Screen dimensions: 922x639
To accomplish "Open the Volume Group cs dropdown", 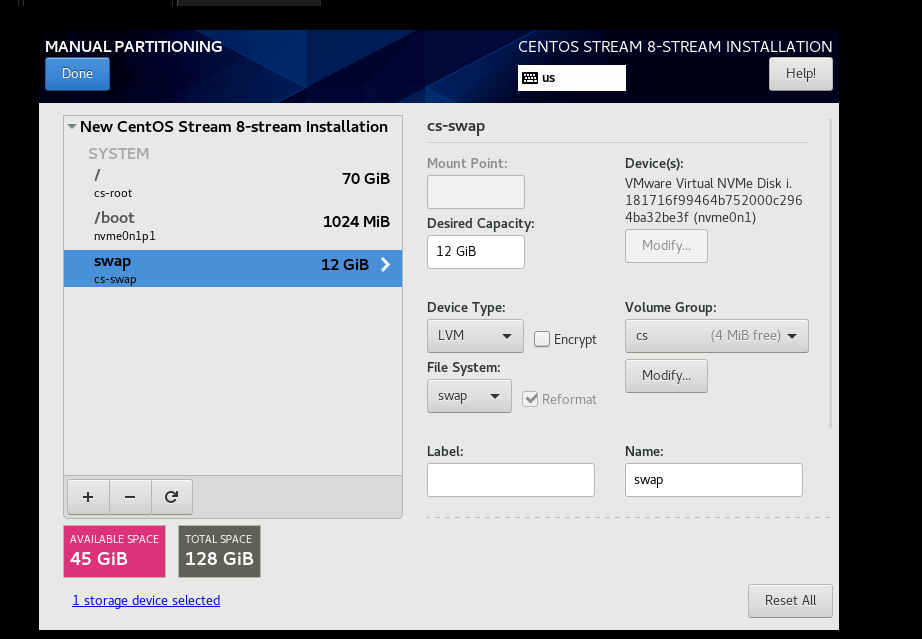I will 716,336.
